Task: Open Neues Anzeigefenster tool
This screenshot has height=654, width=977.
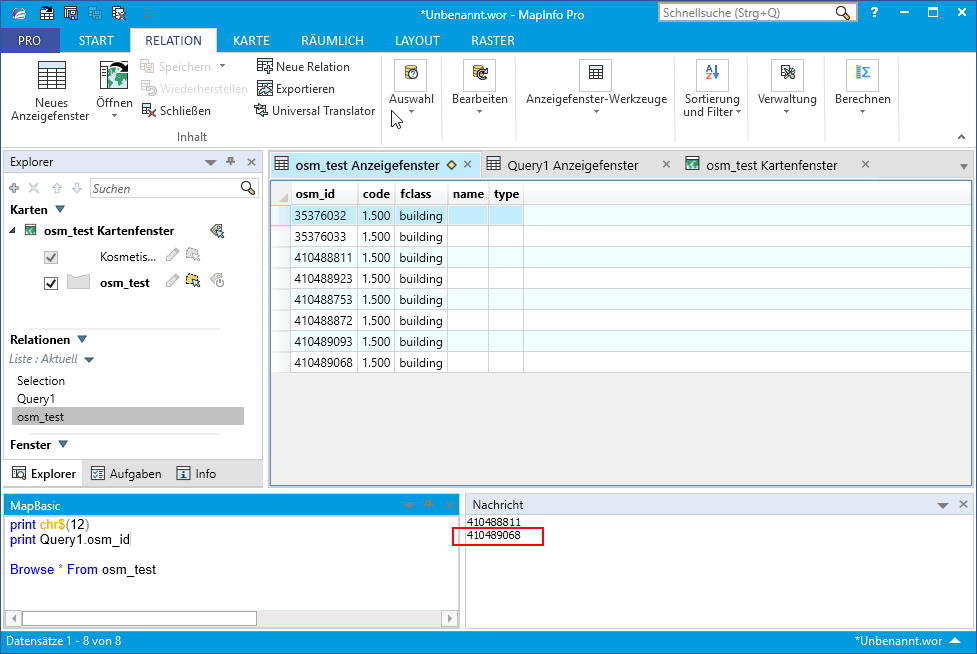Action: (x=51, y=91)
